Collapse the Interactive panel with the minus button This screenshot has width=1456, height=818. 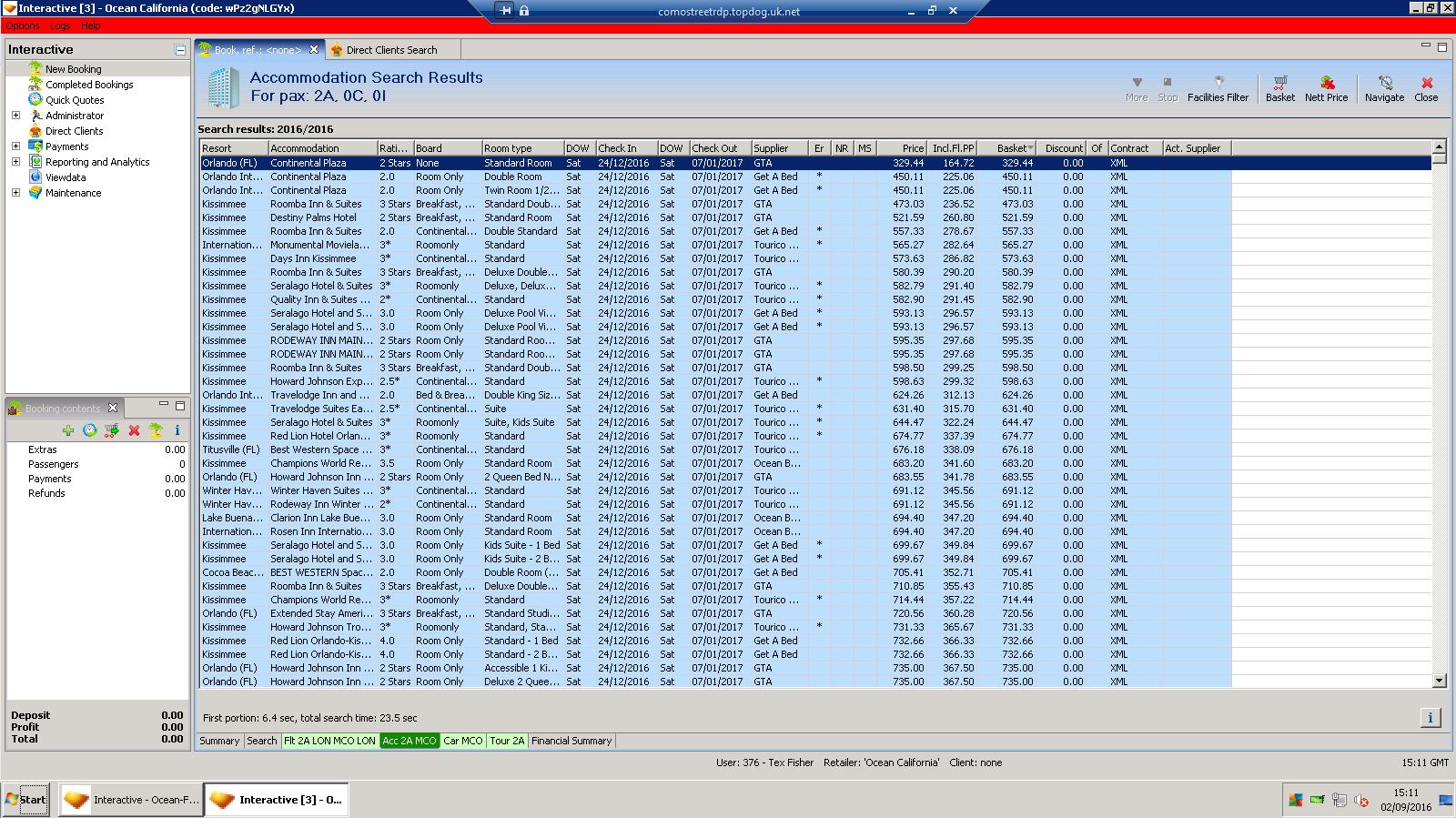(180, 50)
